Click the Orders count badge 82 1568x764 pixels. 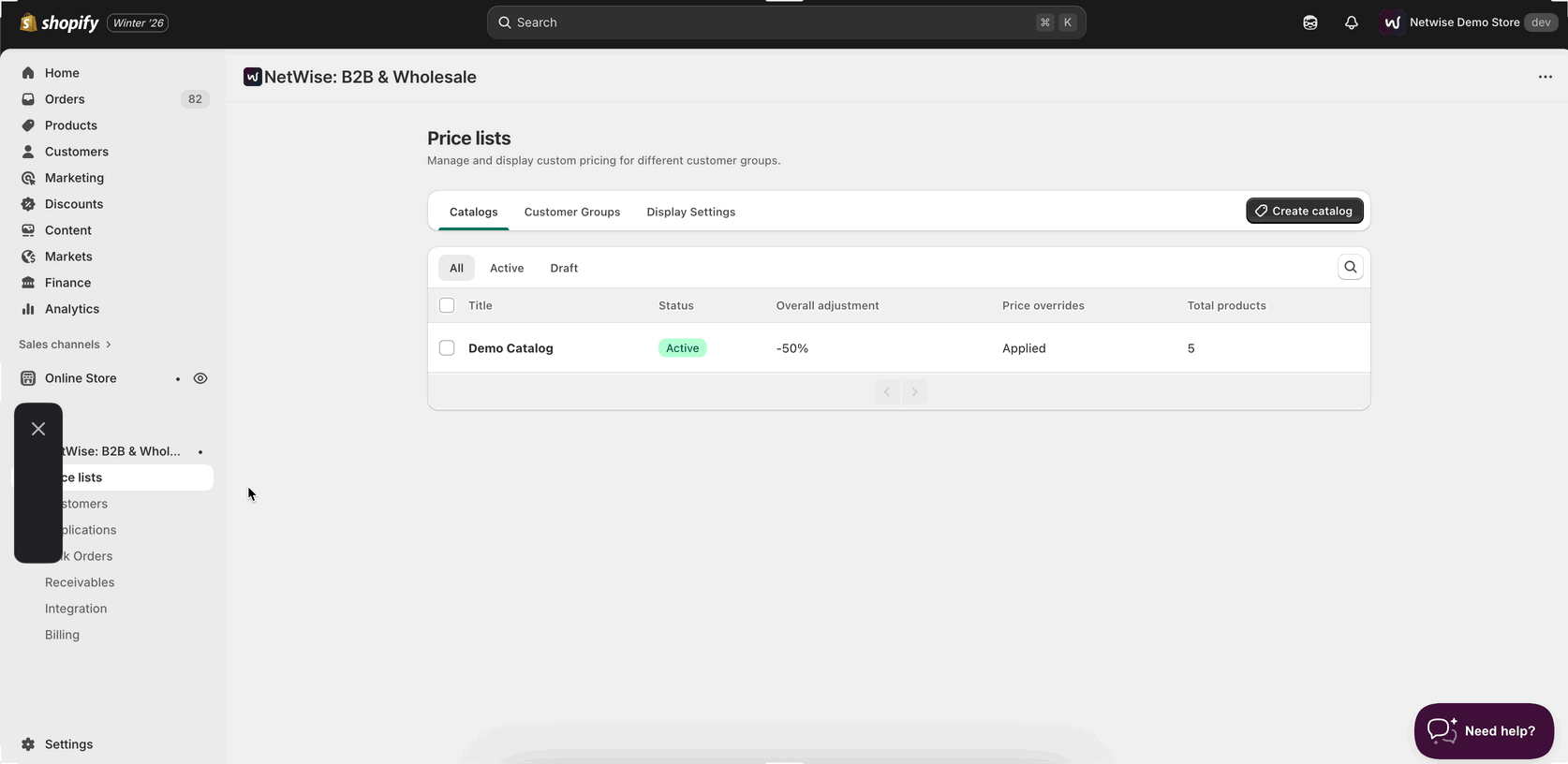pyautogui.click(x=195, y=99)
